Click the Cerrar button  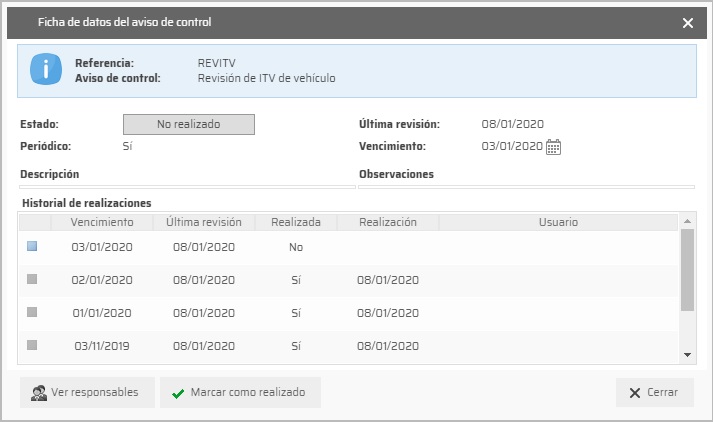point(655,392)
